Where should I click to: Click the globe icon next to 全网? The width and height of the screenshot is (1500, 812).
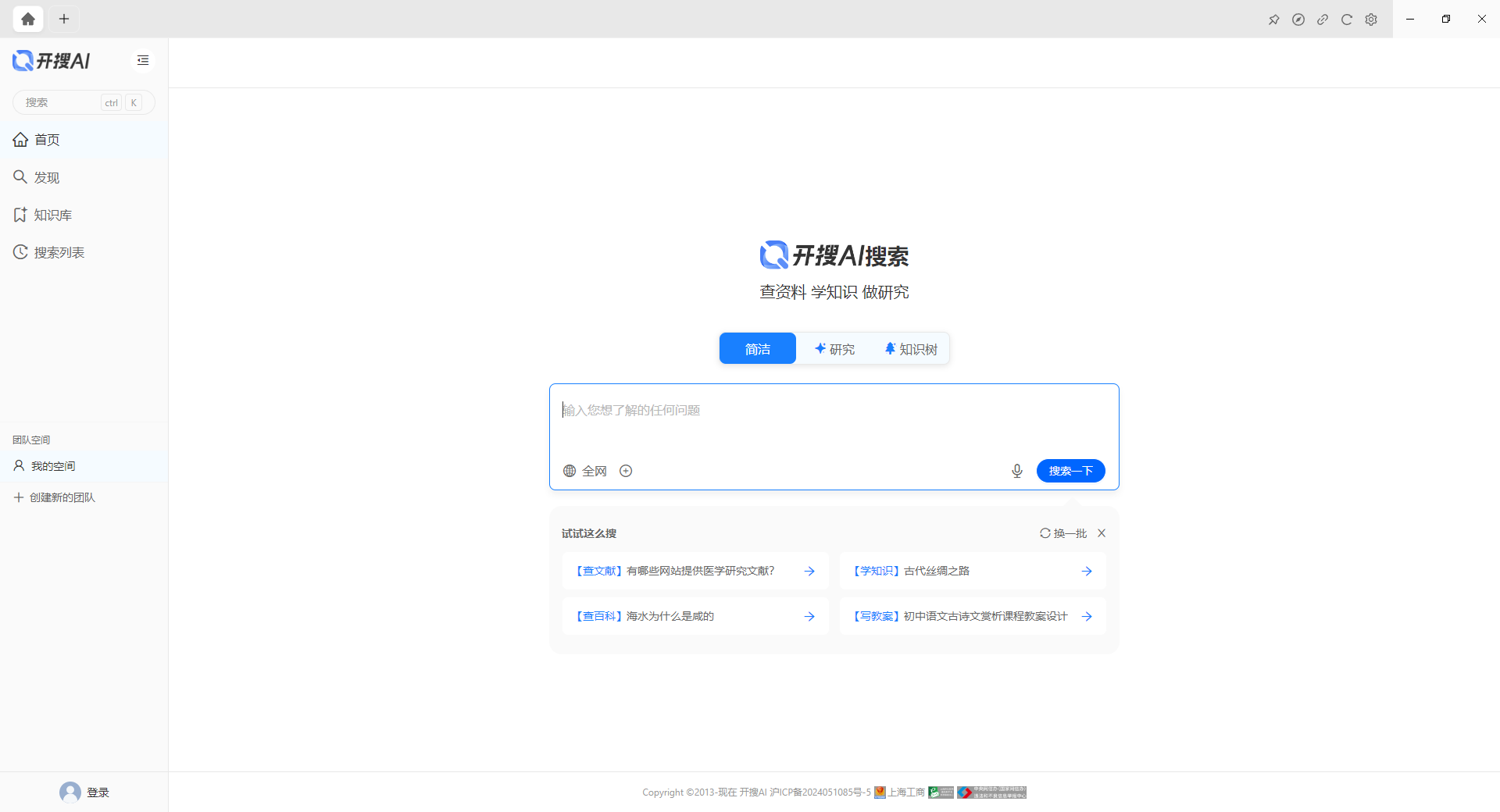tap(570, 471)
